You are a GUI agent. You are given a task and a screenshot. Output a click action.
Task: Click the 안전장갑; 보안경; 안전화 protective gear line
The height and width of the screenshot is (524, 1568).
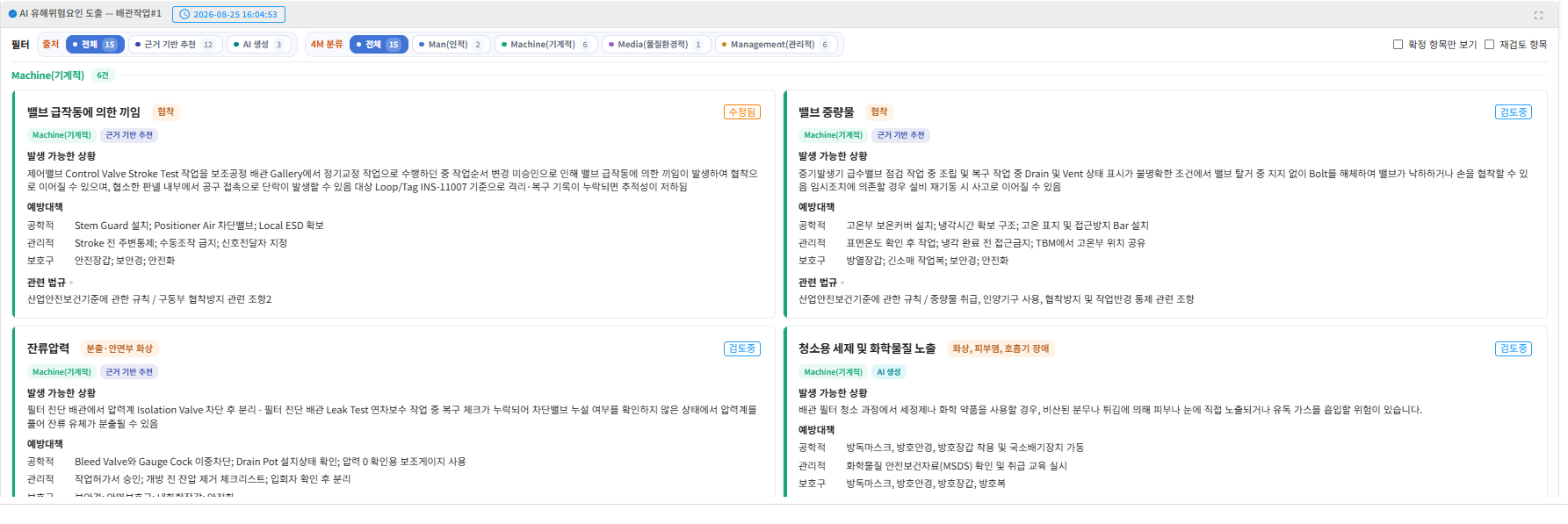(125, 261)
